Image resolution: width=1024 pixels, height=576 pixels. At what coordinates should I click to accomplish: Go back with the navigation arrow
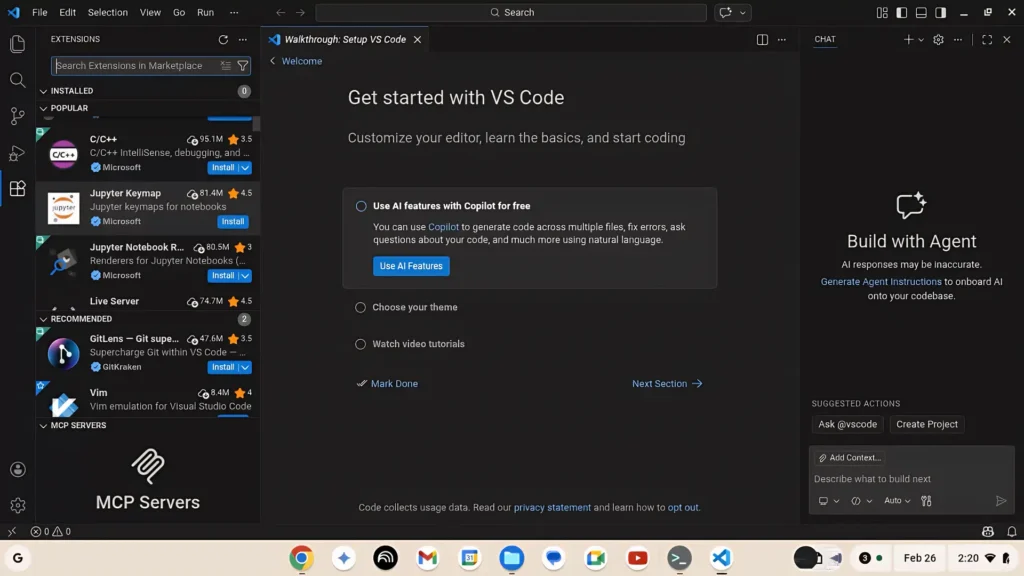280,12
